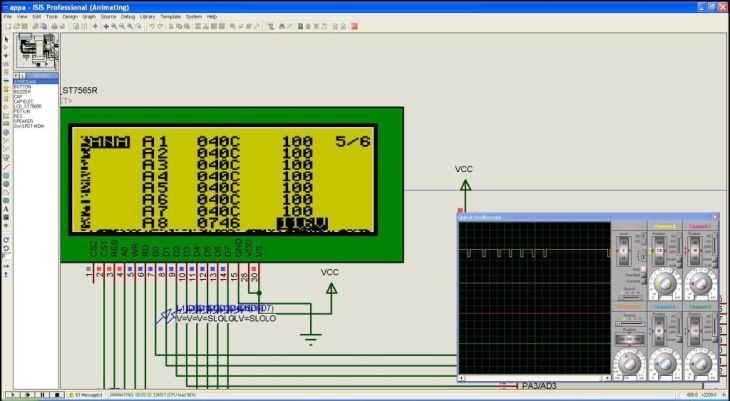Click the Cut scissors icon

(171, 27)
